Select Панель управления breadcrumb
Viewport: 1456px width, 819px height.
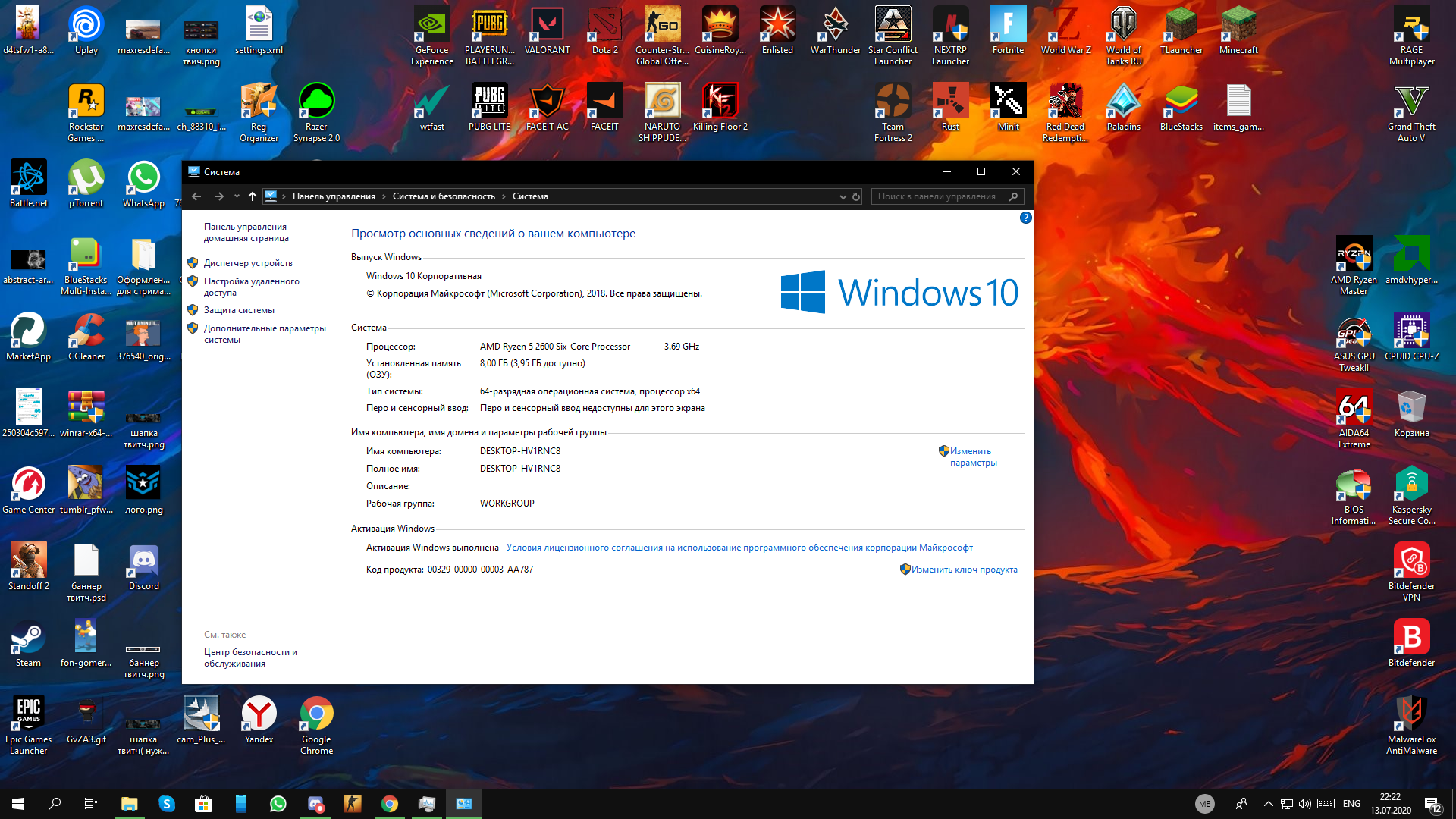[334, 196]
